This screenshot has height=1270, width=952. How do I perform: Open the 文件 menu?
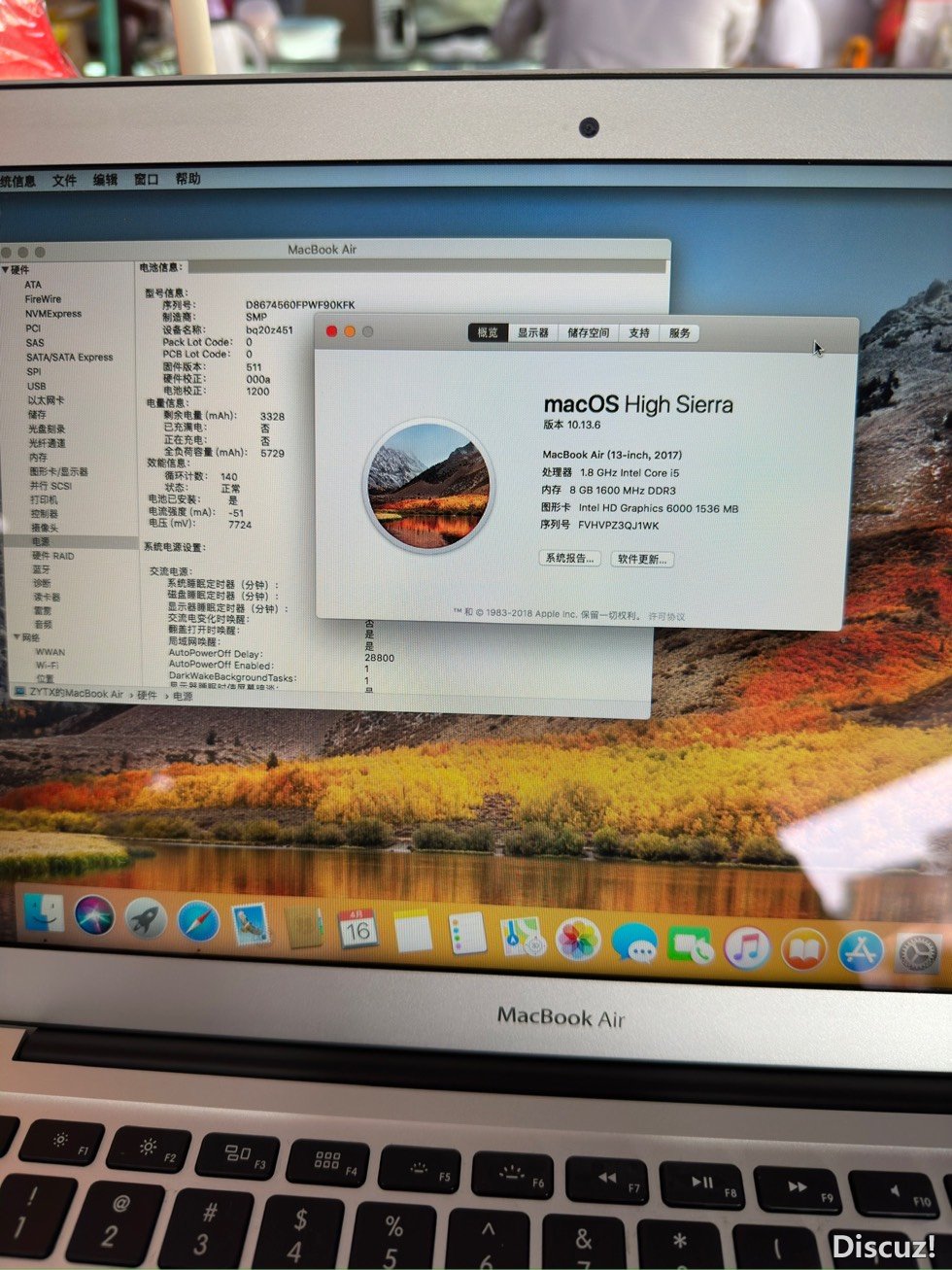click(x=64, y=181)
